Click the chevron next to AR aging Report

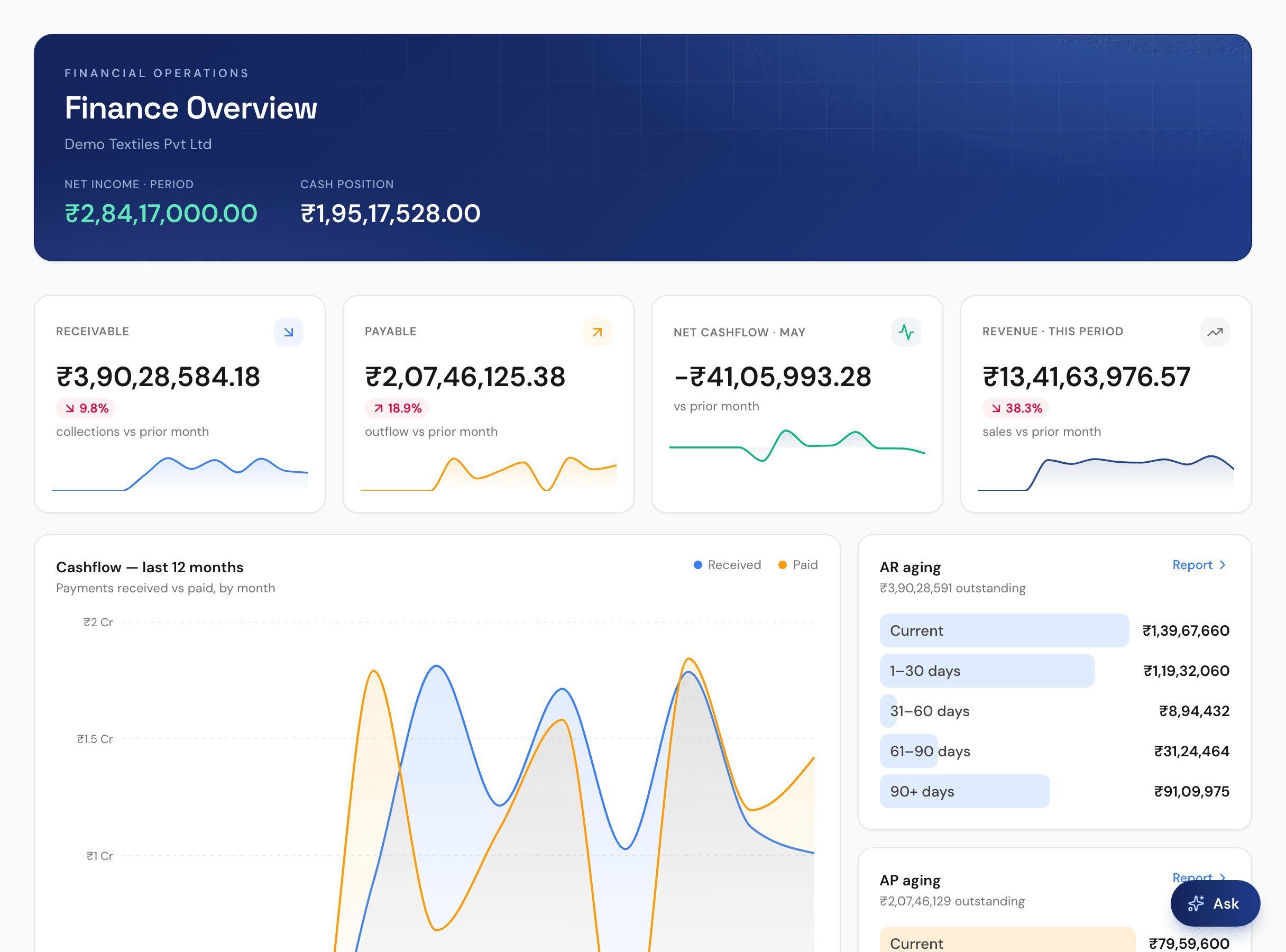click(1222, 565)
